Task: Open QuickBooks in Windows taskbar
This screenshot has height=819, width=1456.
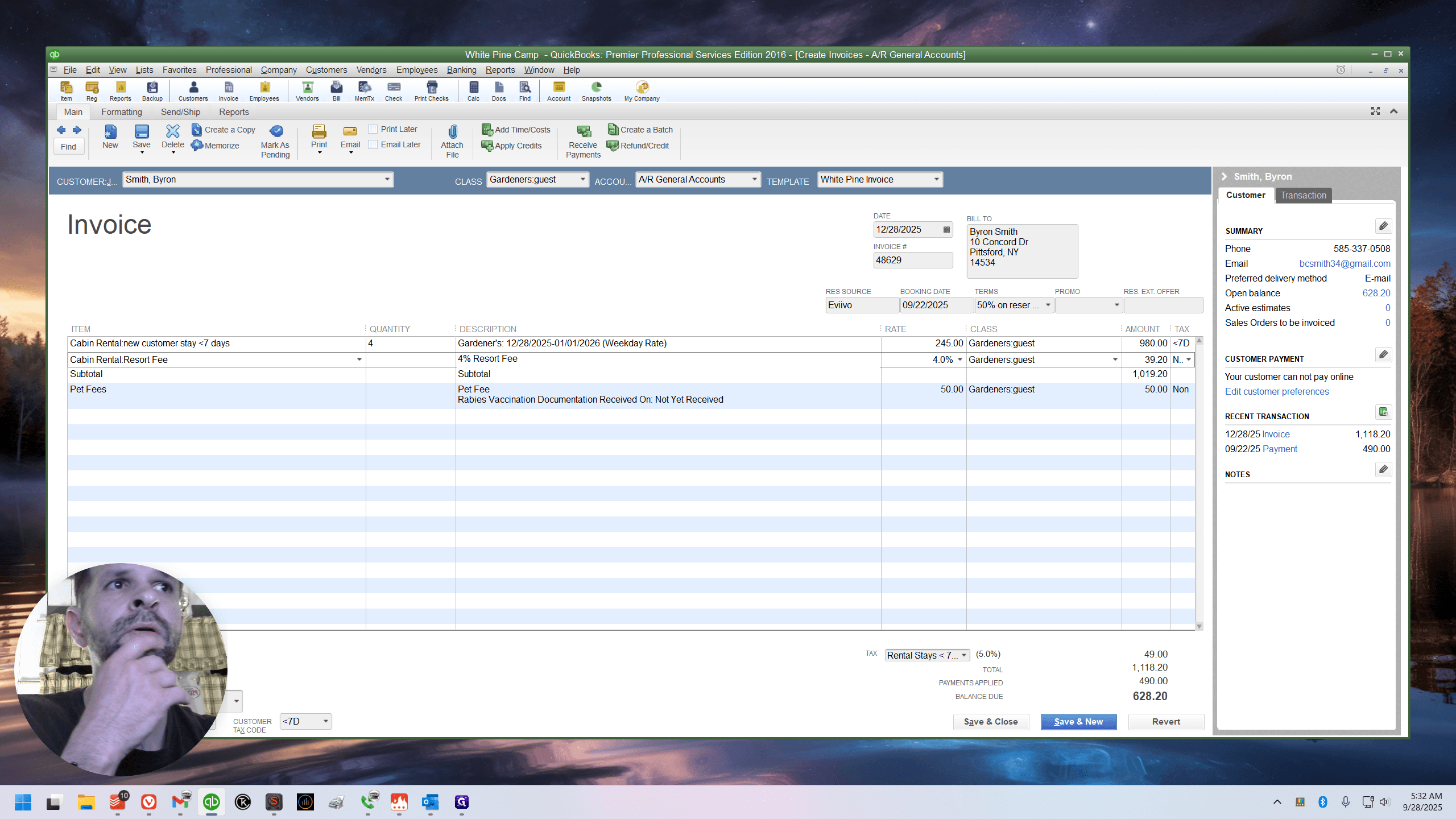Action: tap(212, 802)
